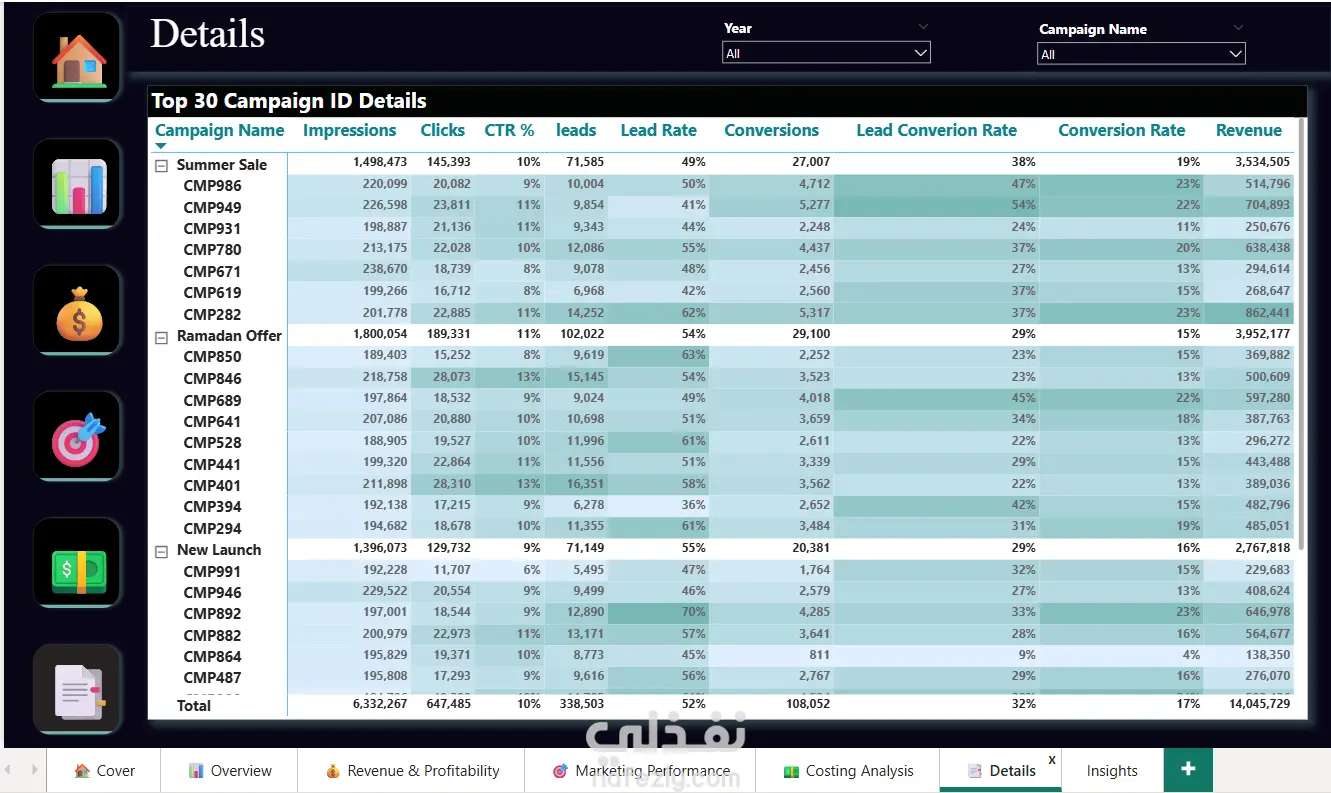1331x793 pixels.
Task: Open the house Home navigation icon
Action: pos(78,57)
